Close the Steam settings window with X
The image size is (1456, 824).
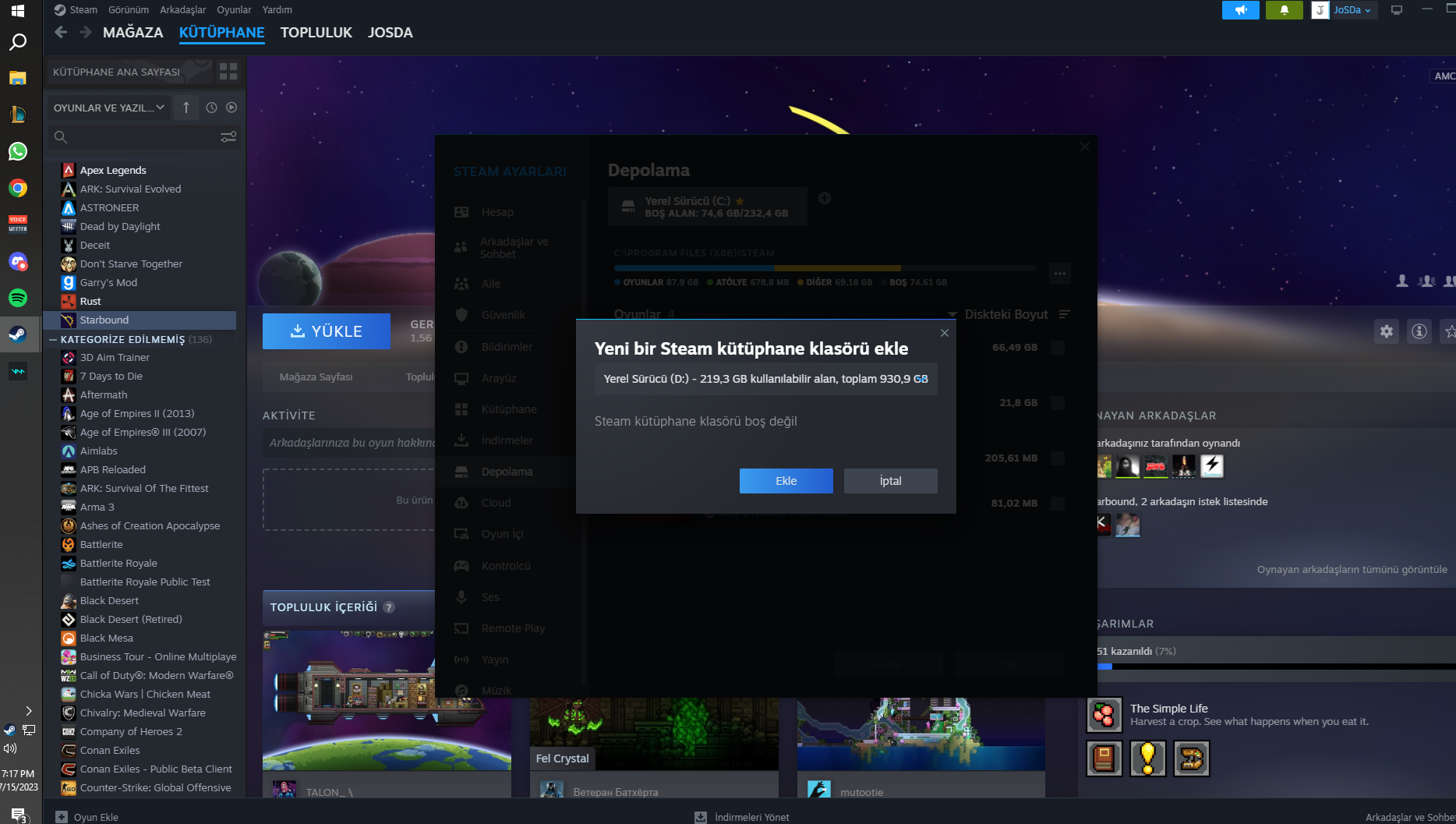[x=1085, y=147]
